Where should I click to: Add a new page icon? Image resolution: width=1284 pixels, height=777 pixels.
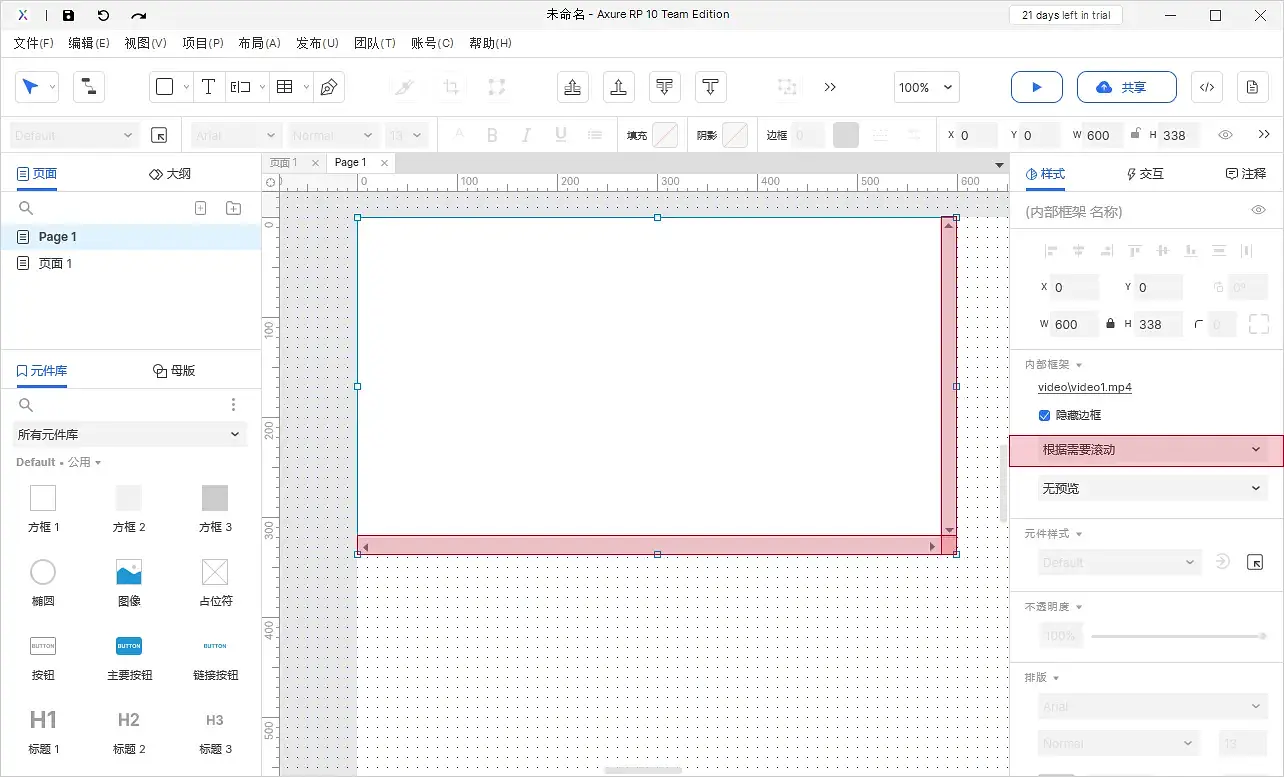(200, 208)
